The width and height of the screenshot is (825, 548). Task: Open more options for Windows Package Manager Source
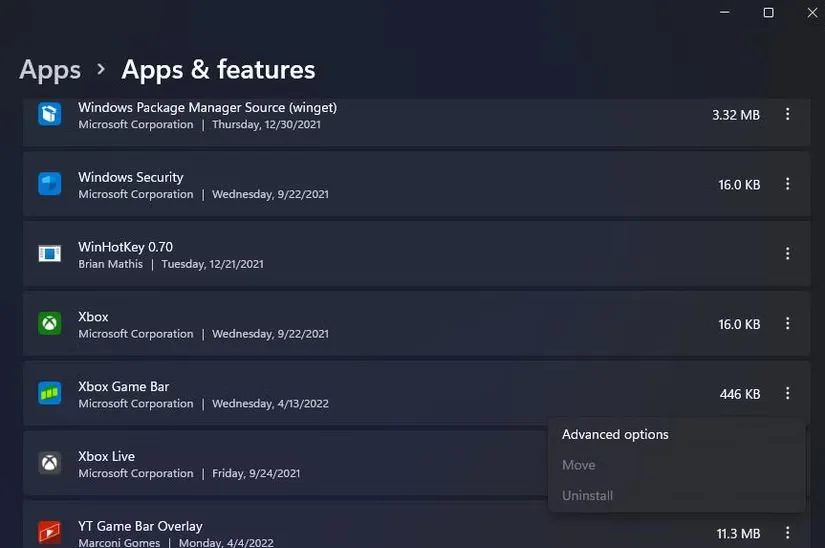(788, 114)
